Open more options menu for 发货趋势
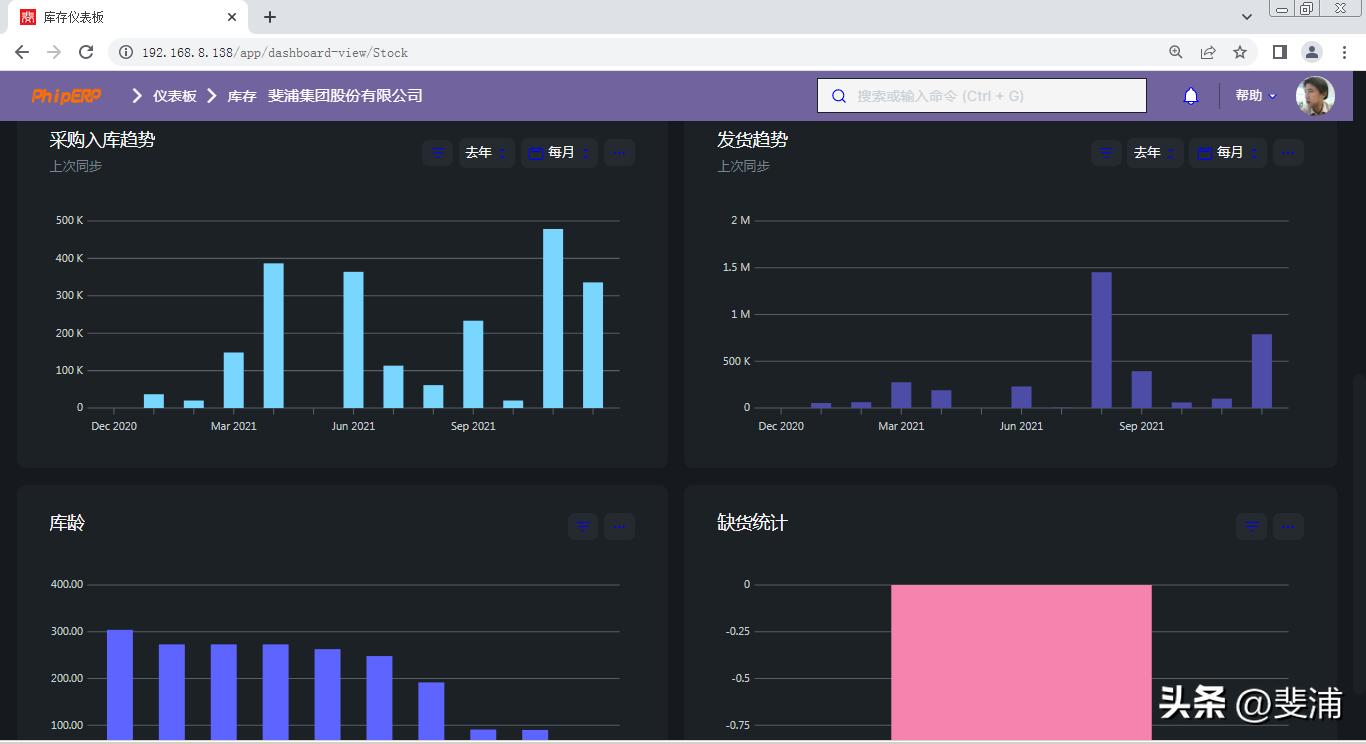Image resolution: width=1366 pixels, height=744 pixels. point(1288,153)
